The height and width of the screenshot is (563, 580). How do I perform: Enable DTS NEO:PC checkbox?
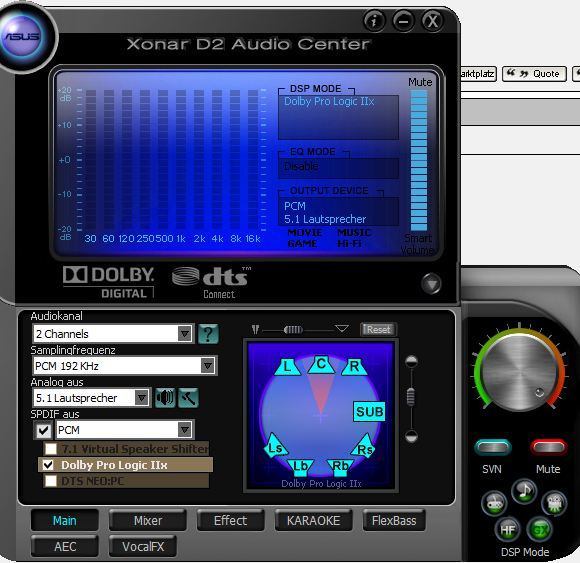[51, 481]
